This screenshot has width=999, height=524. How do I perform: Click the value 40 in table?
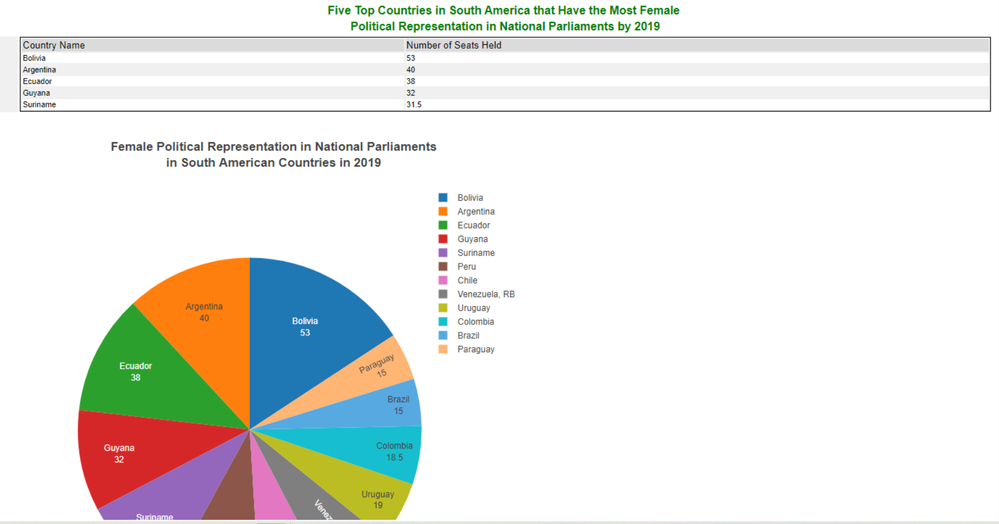[411, 69]
